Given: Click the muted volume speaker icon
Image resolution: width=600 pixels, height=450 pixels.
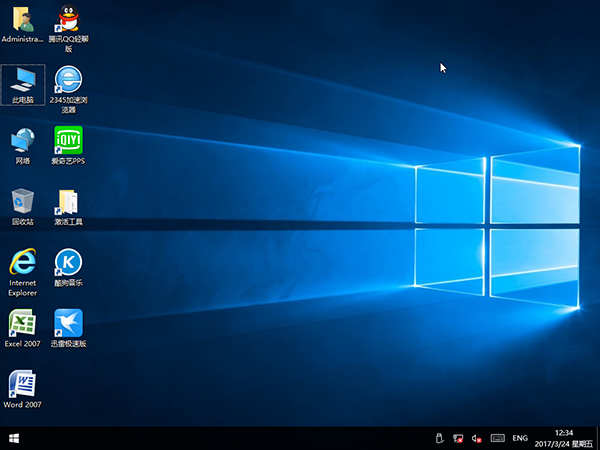Looking at the screenshot, I should (x=476, y=438).
